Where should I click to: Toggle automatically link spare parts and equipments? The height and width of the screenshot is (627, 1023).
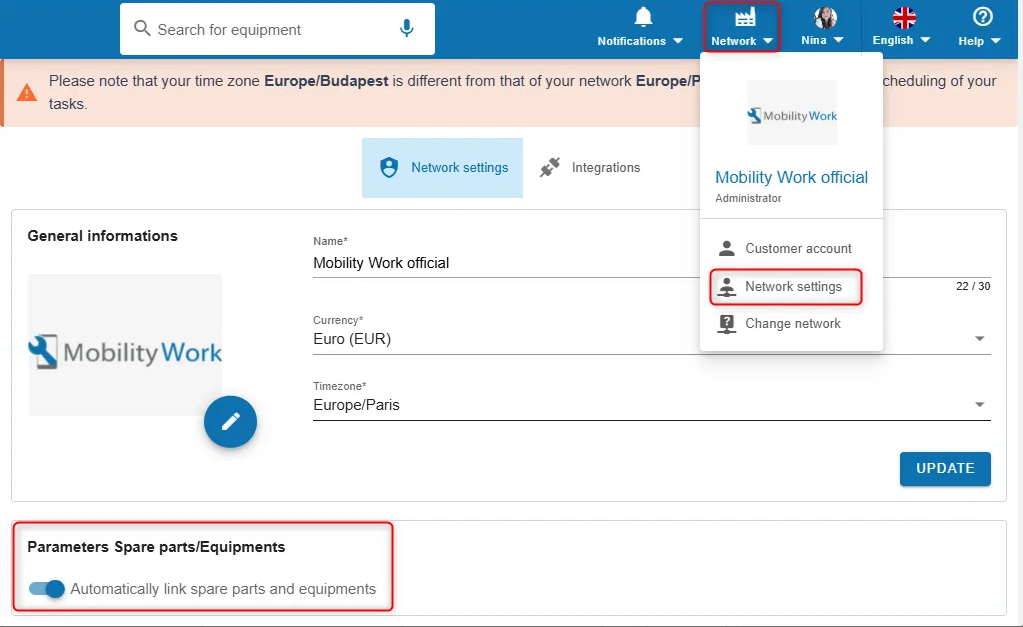point(47,589)
